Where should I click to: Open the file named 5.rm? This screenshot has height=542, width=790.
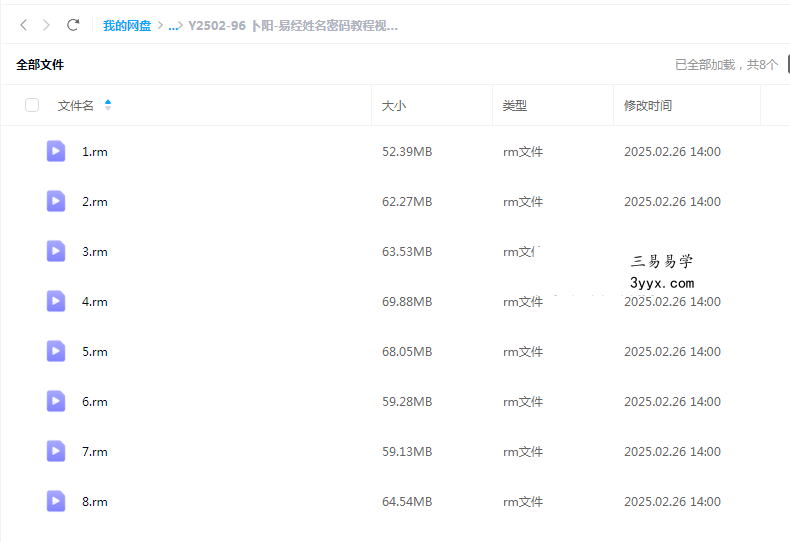[x=95, y=352]
